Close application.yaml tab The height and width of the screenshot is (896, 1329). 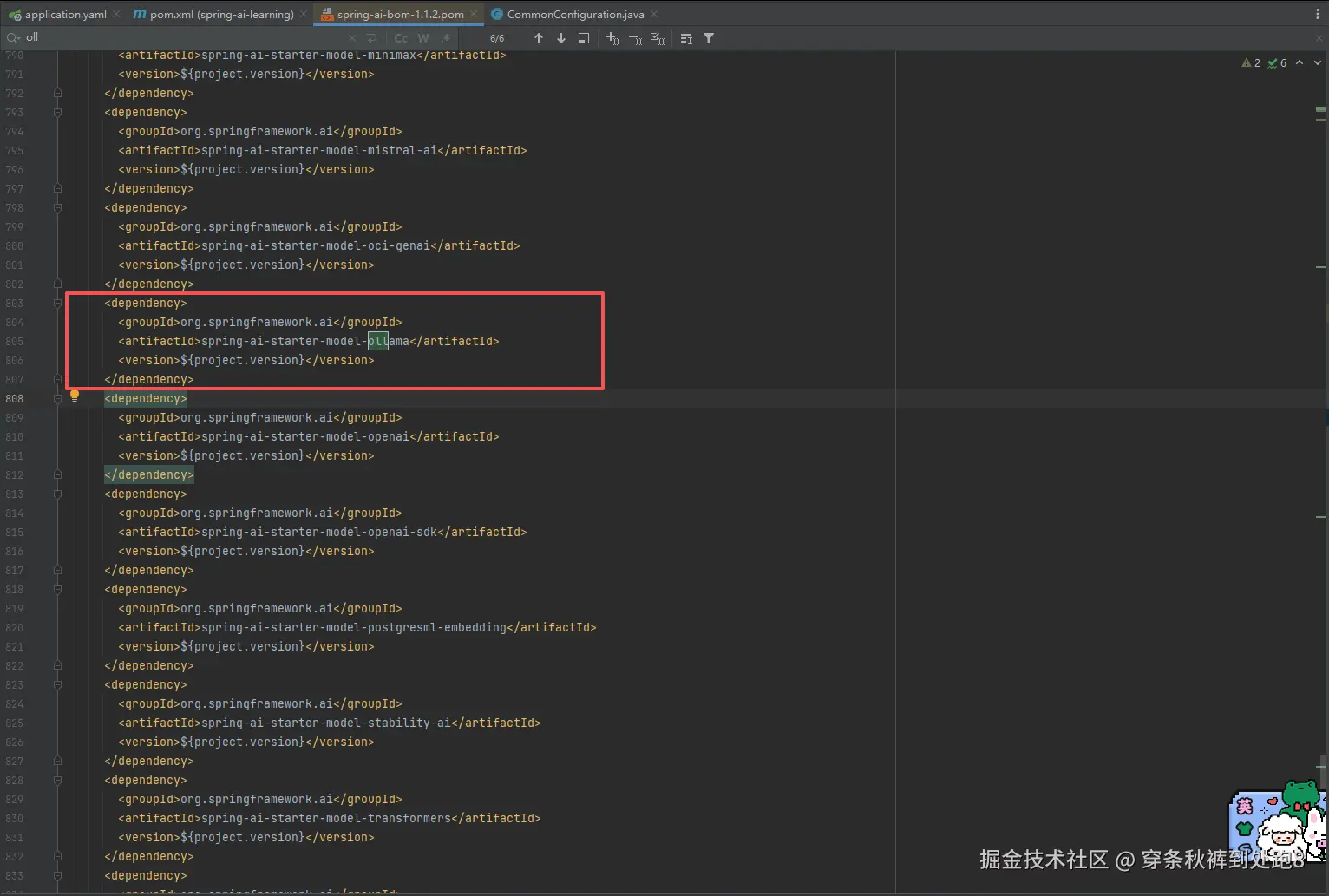tap(116, 14)
